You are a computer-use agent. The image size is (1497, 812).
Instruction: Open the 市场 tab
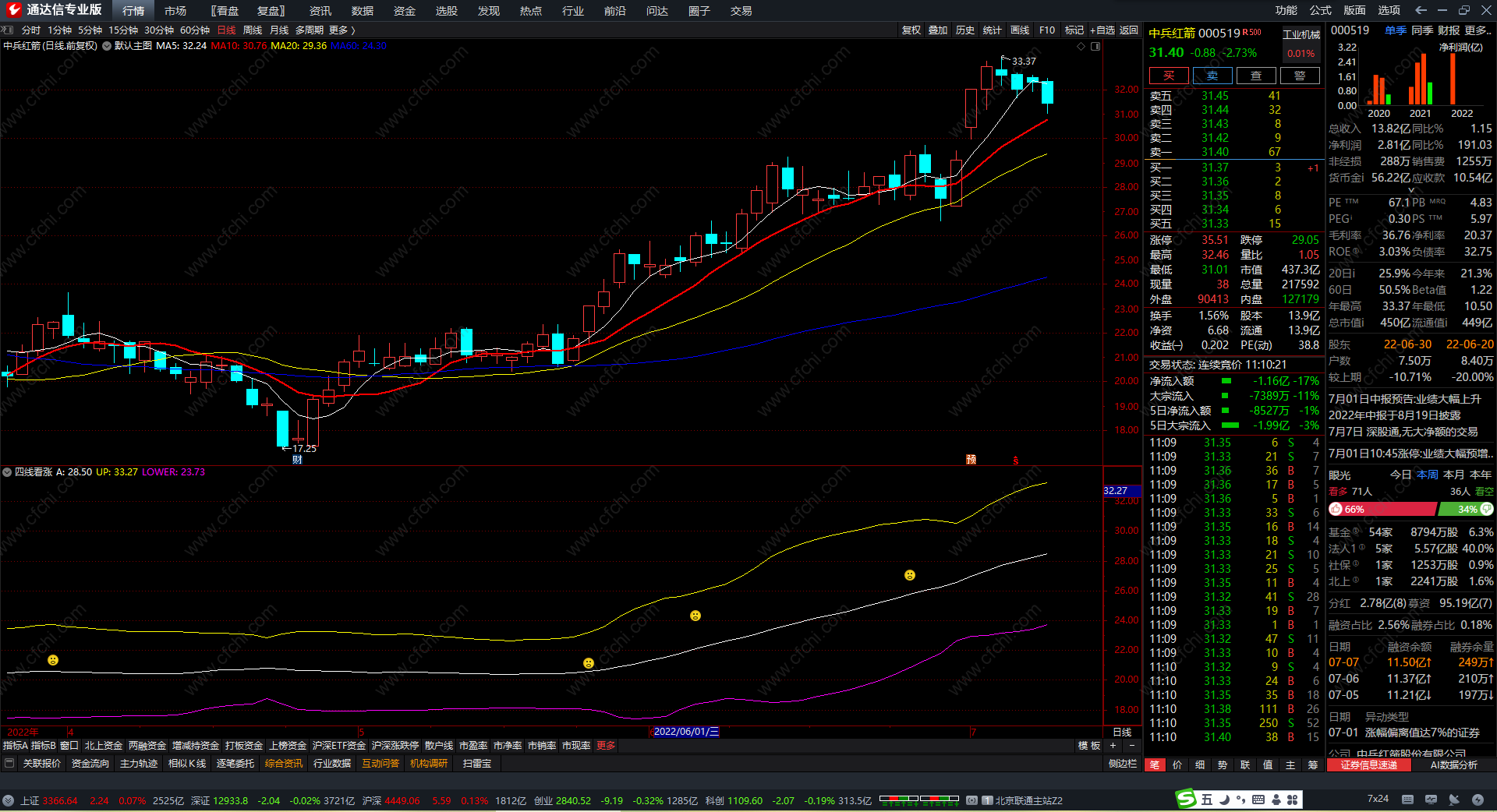175,11
